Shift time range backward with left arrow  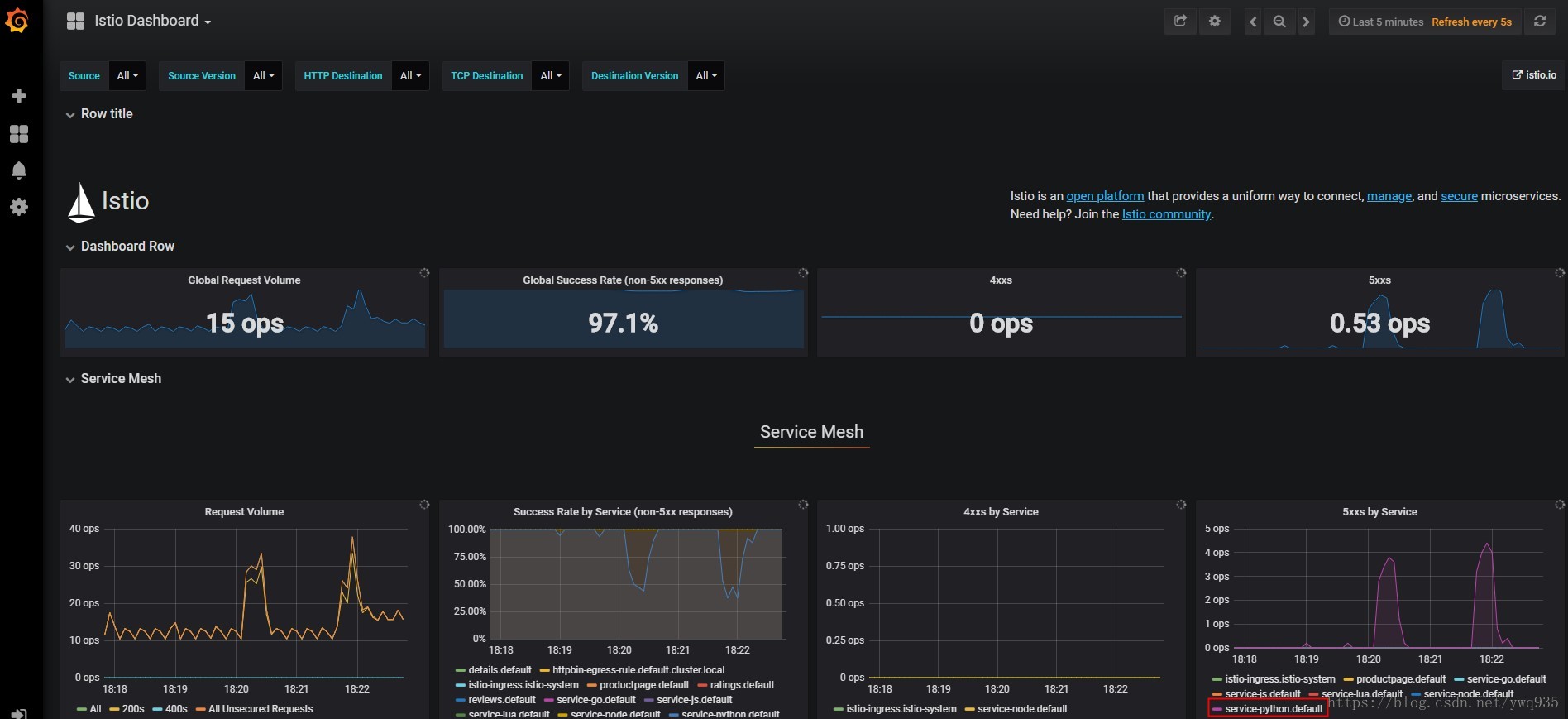tap(1253, 22)
